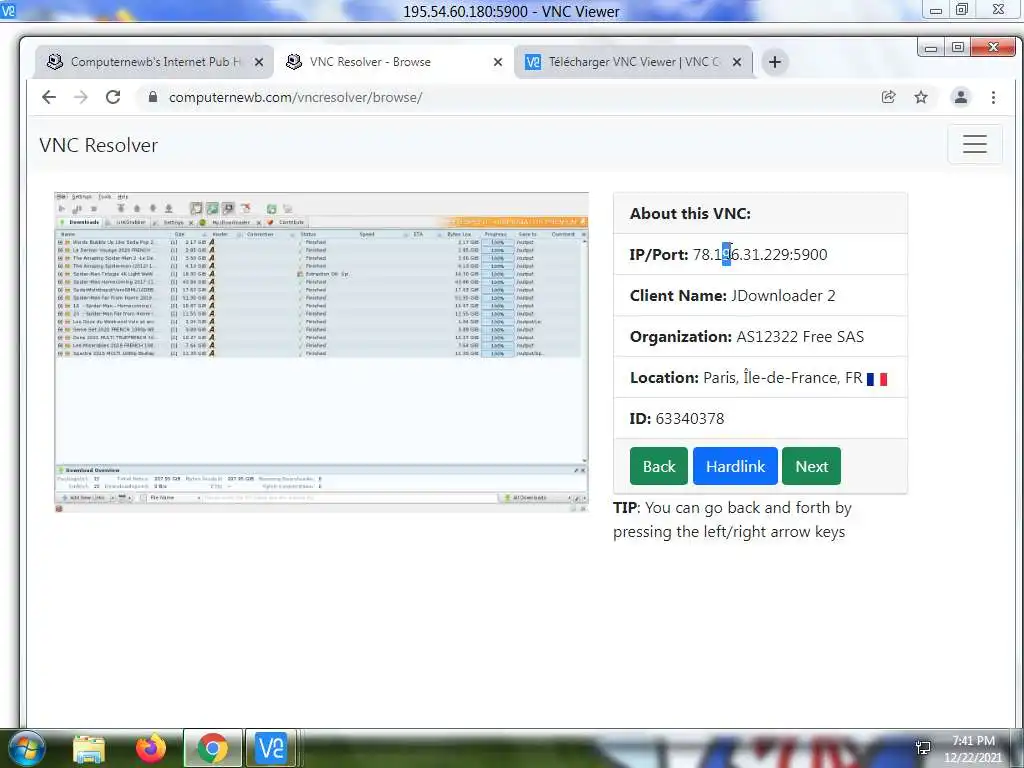Open a new browser tab

tap(775, 62)
